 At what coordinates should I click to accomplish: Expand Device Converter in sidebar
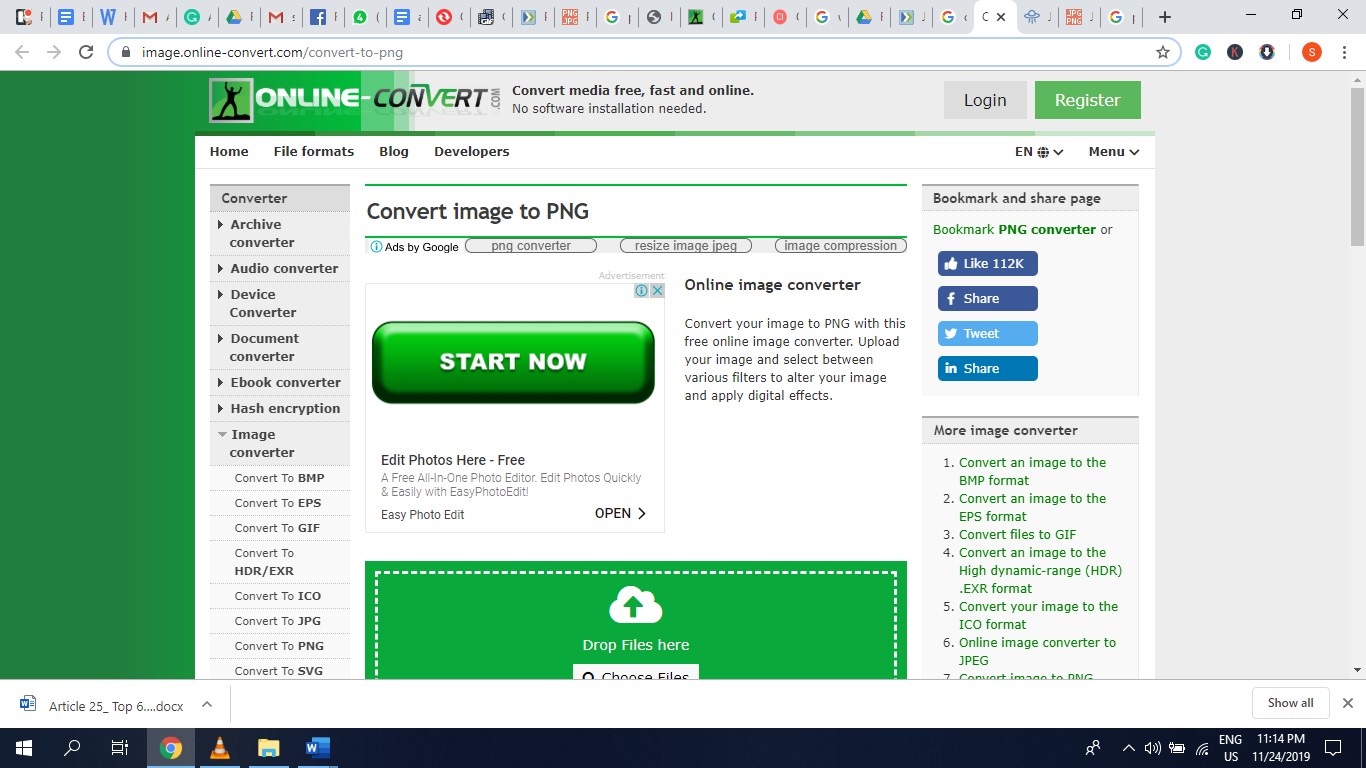tap(279, 303)
